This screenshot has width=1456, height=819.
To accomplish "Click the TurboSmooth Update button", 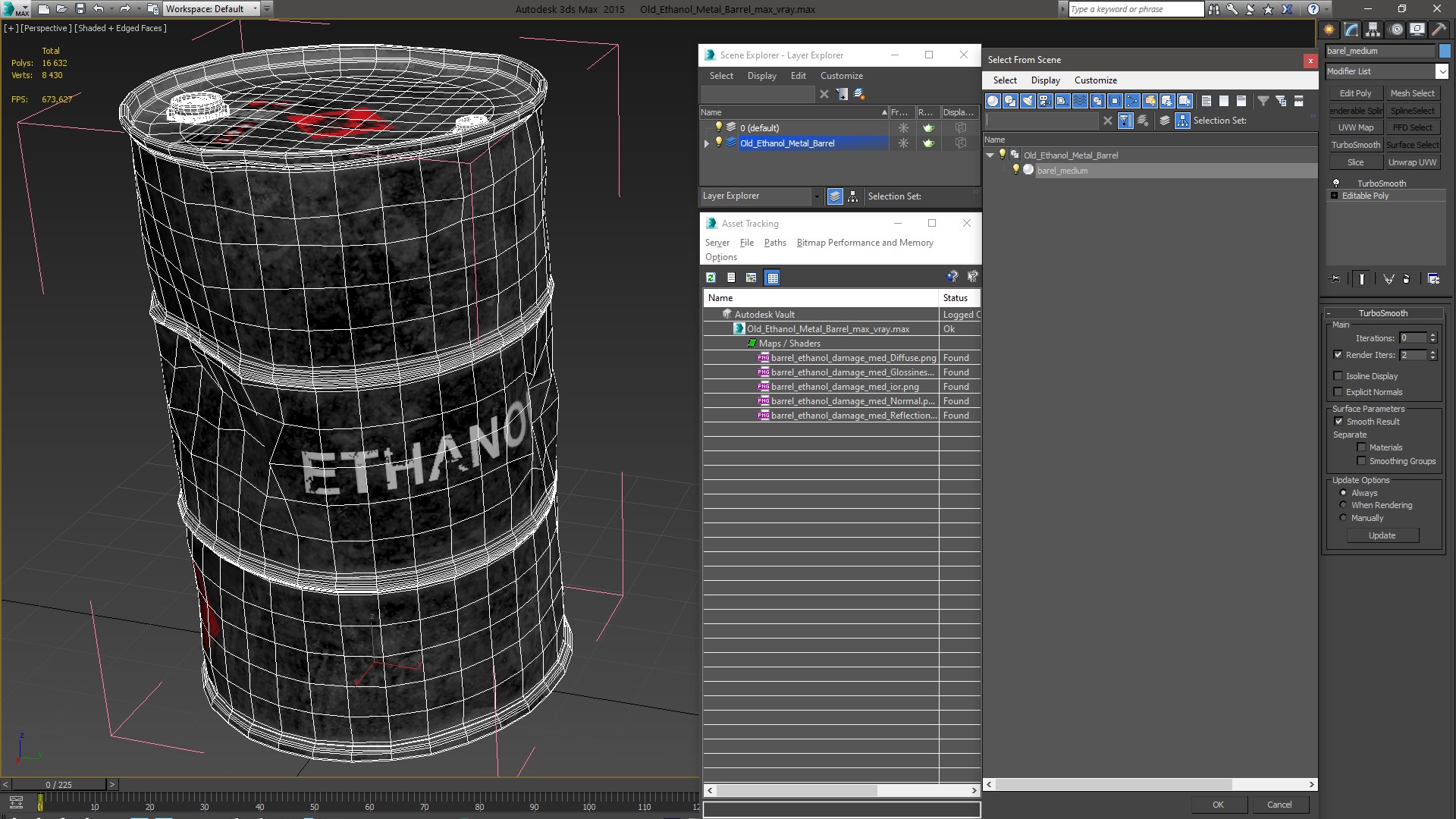I will pyautogui.click(x=1382, y=535).
